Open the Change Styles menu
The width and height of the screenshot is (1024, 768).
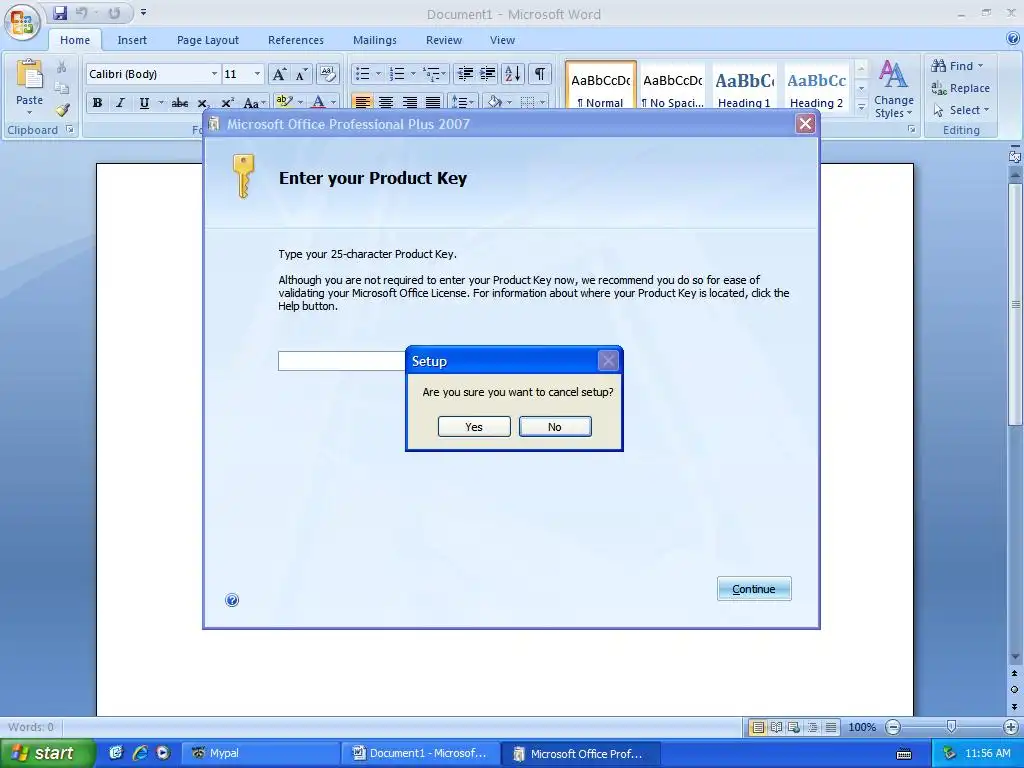[893, 89]
